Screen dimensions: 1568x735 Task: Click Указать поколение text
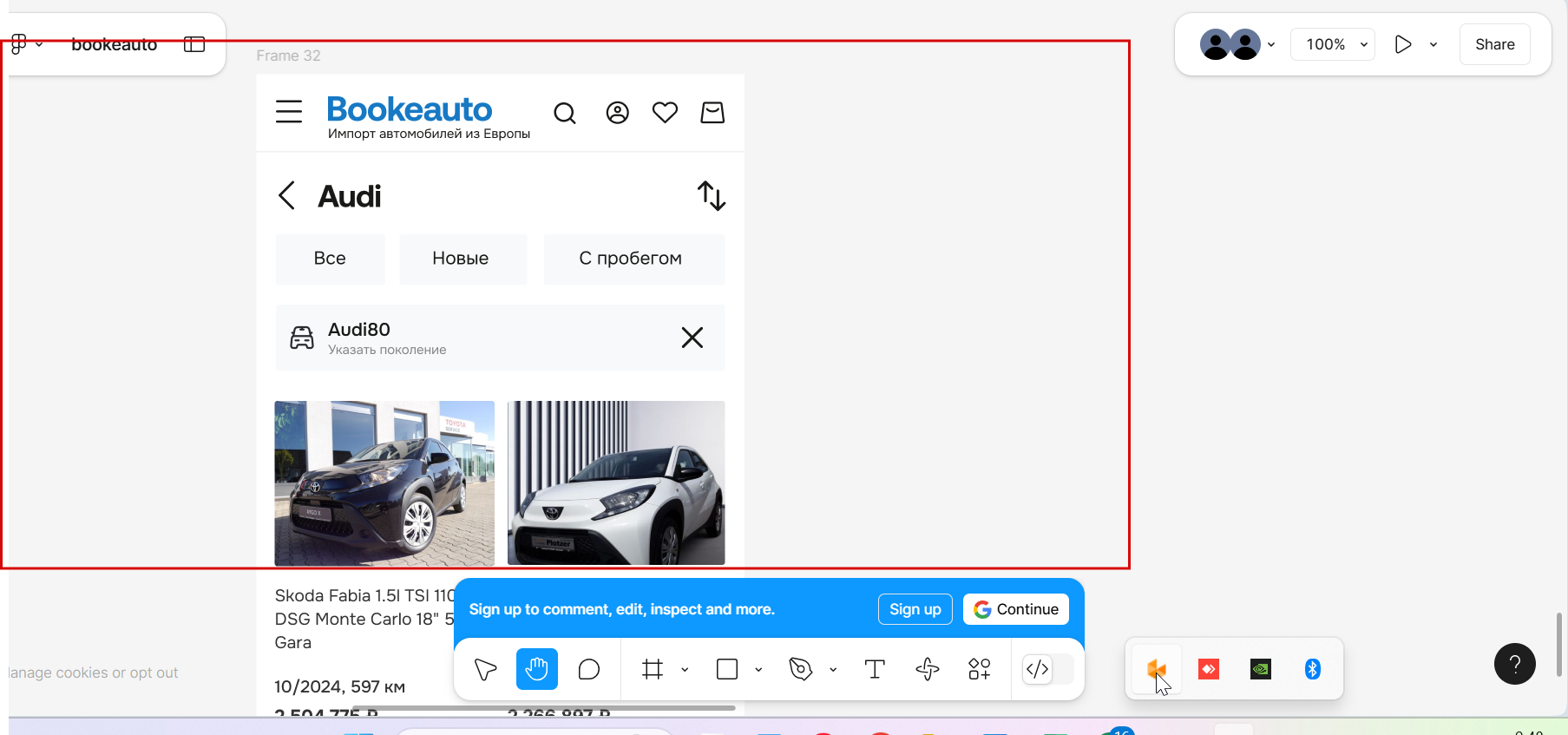click(387, 350)
